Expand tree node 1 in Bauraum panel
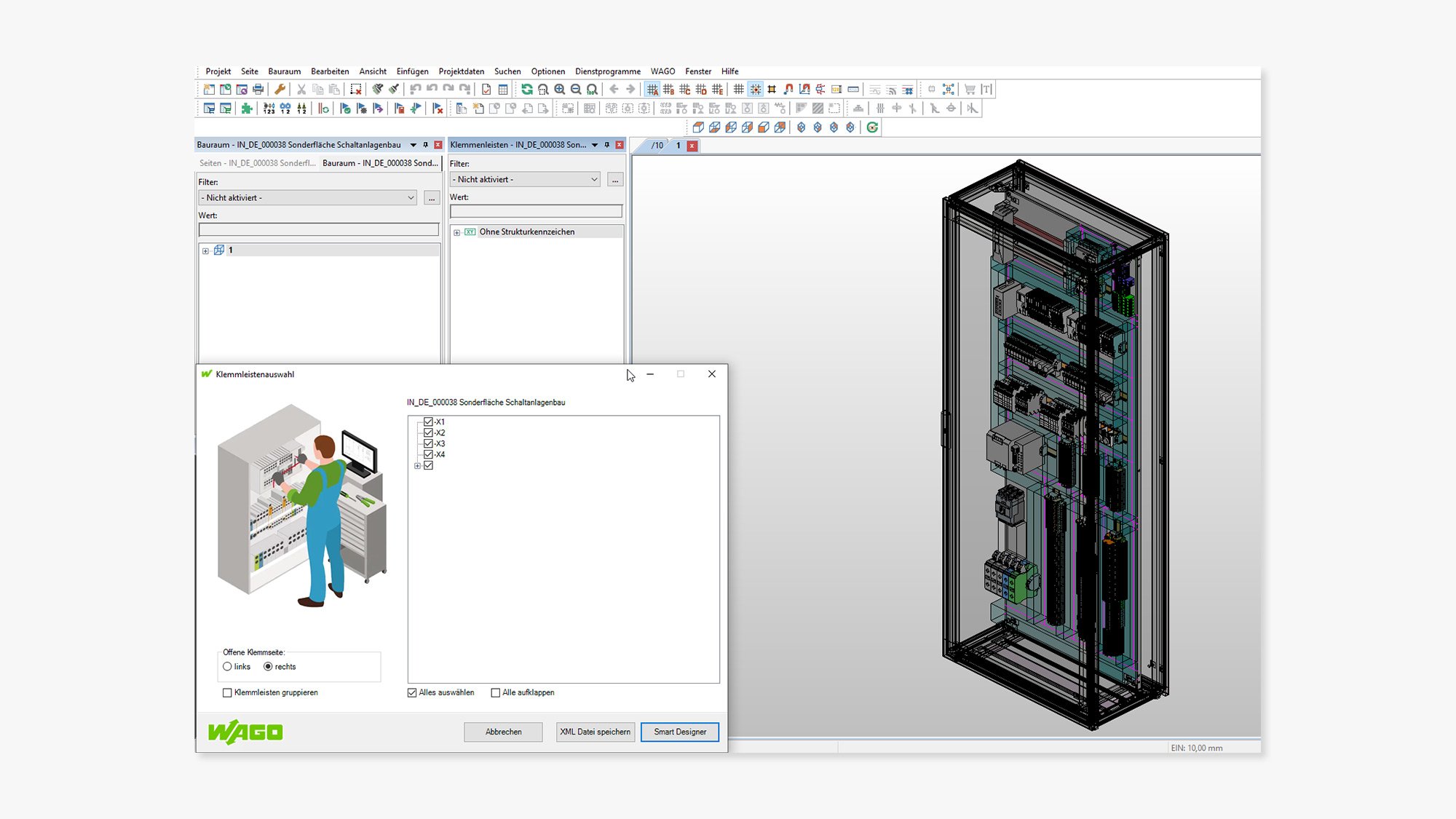The image size is (1456, 819). pos(205,250)
